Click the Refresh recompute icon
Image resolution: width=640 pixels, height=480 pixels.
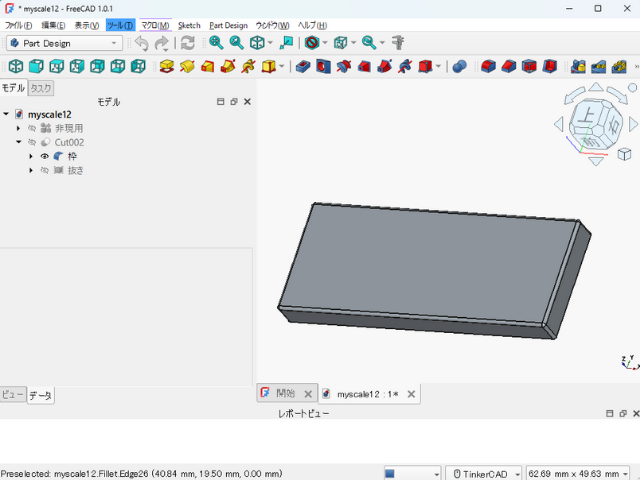187,43
